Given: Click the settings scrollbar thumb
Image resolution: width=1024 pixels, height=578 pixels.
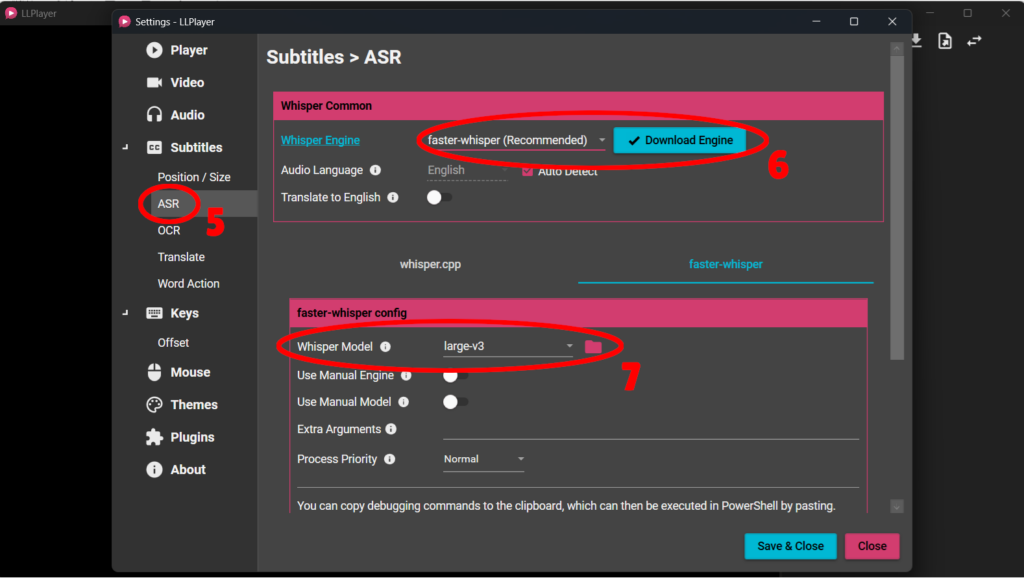Looking at the screenshot, I should 897,208.
